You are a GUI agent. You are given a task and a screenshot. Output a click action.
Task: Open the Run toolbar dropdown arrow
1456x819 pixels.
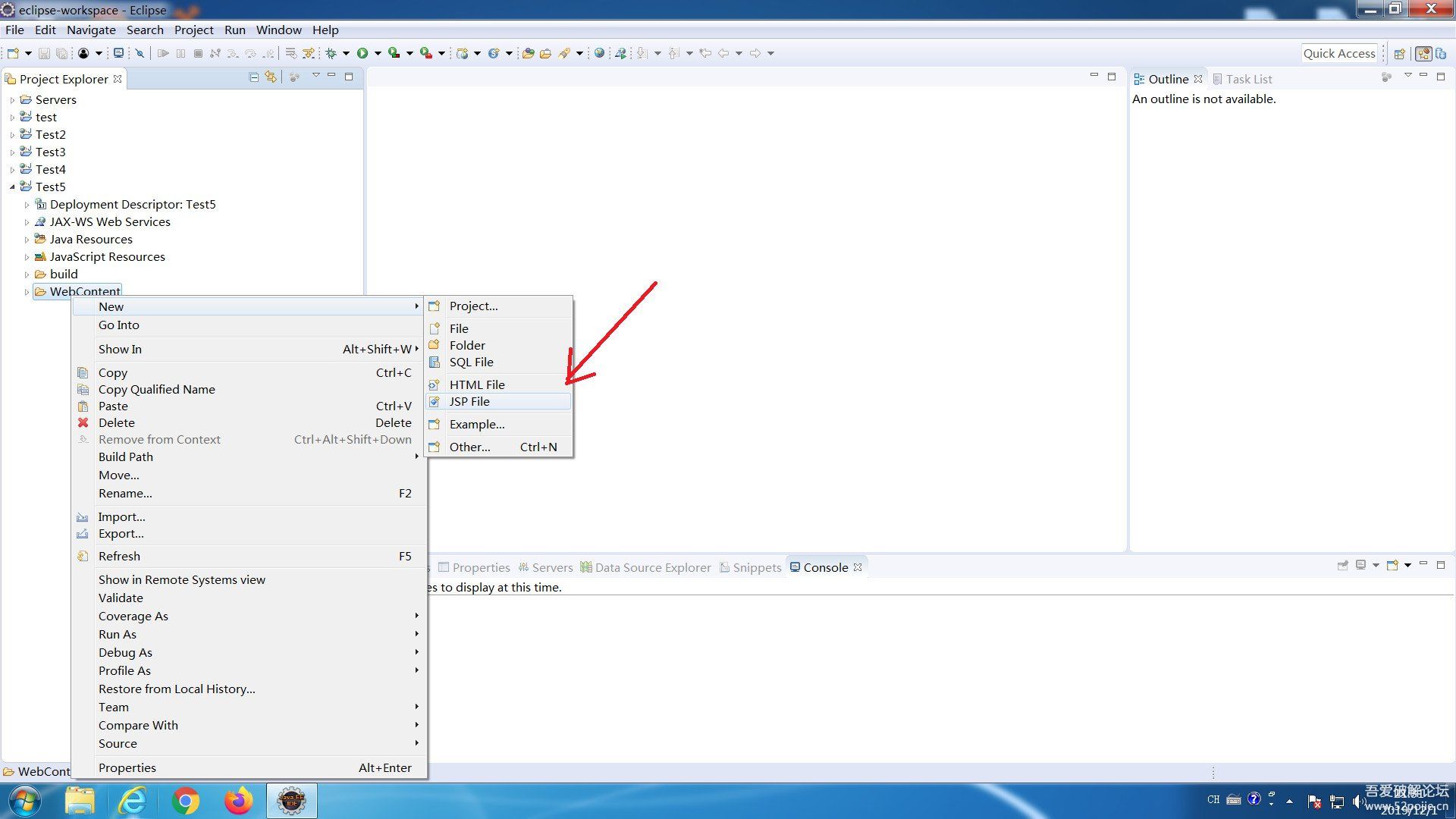click(378, 53)
